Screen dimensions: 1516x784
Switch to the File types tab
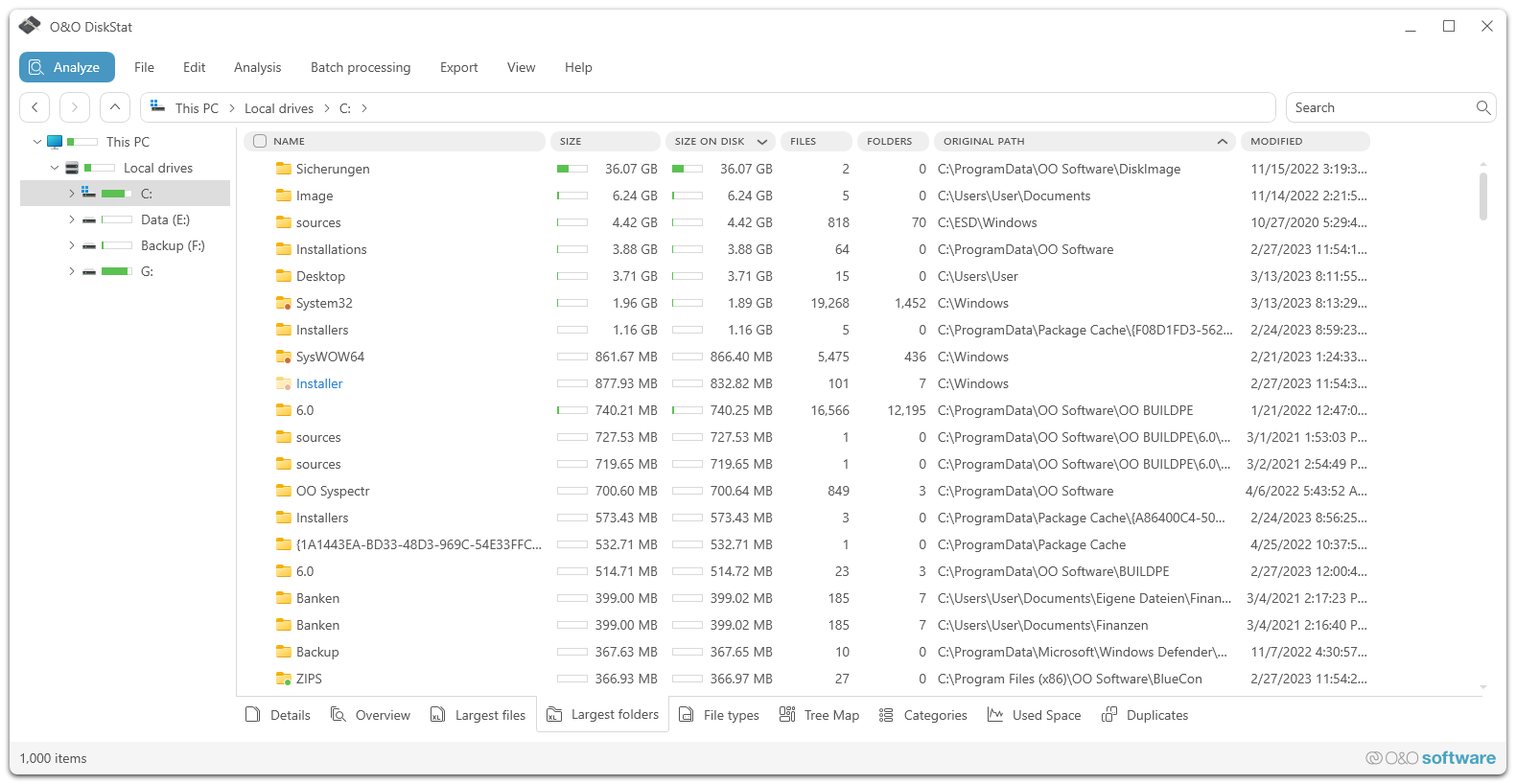(x=719, y=715)
